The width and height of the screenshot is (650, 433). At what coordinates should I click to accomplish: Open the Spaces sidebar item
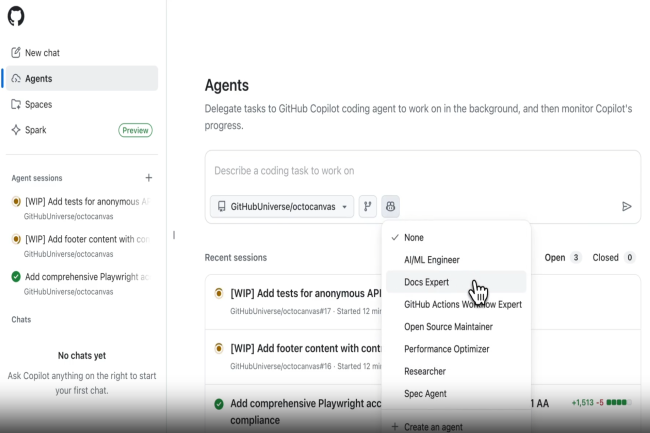point(38,104)
